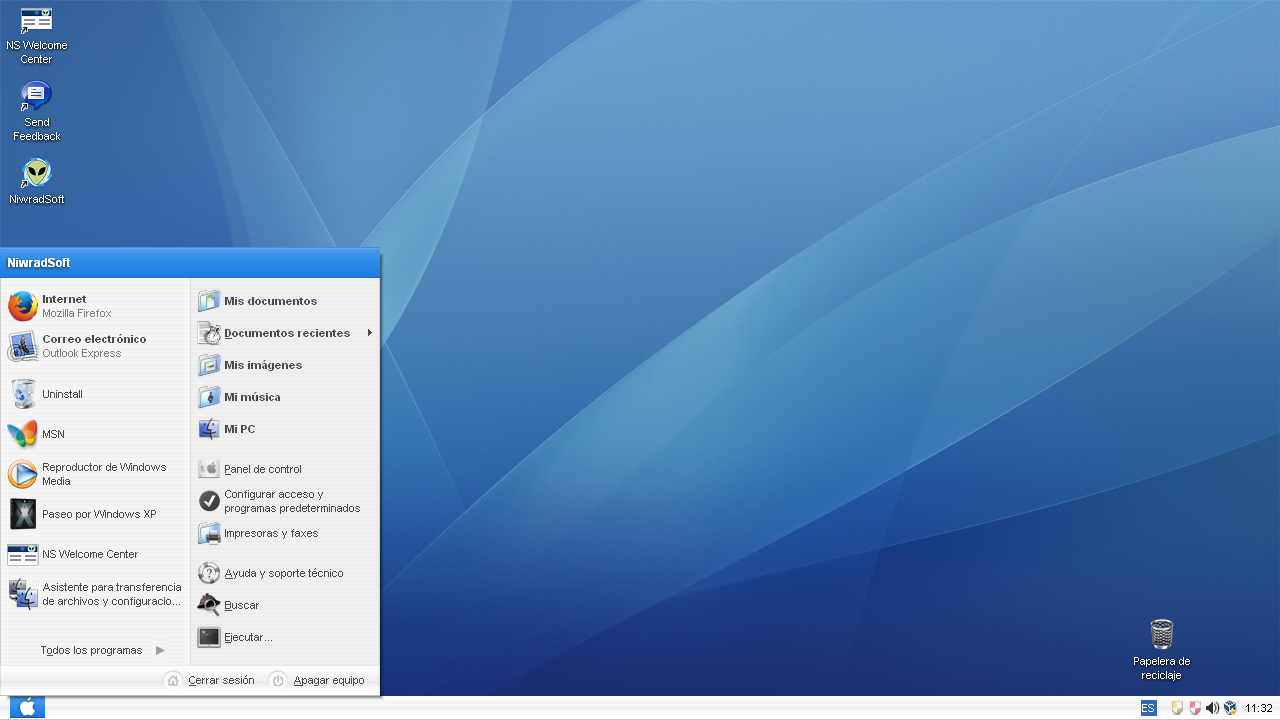Open Mis documentos from start menu

269,300
